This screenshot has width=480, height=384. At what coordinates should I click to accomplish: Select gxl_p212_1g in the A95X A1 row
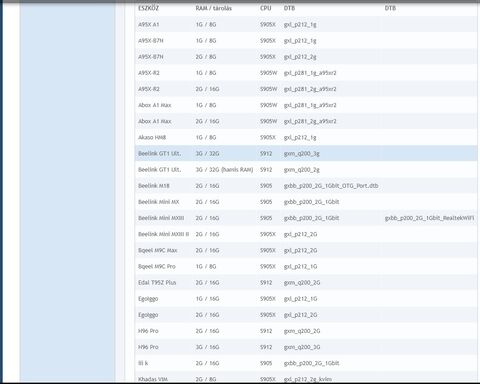[x=300, y=24]
